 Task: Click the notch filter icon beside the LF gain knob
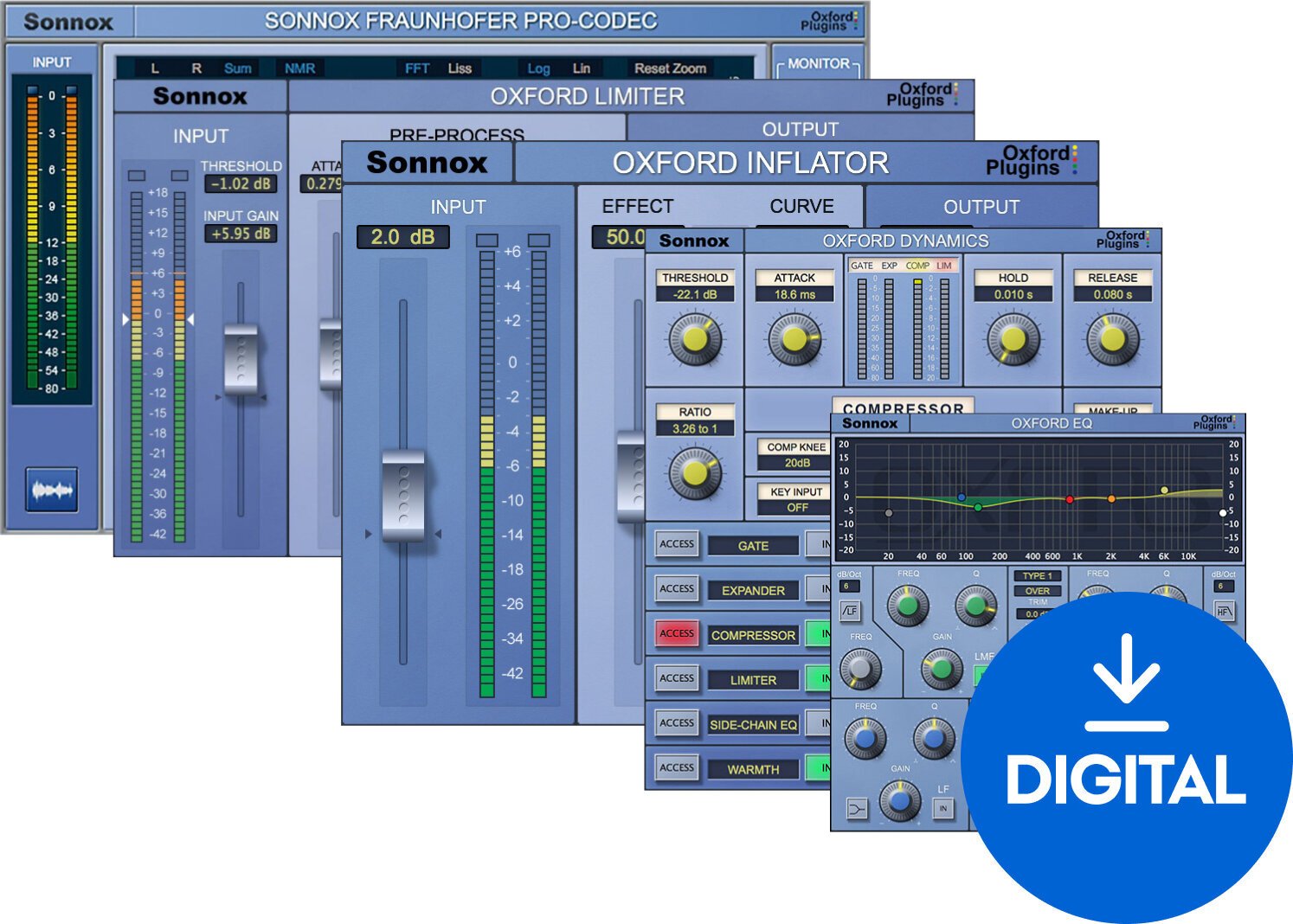(855, 810)
